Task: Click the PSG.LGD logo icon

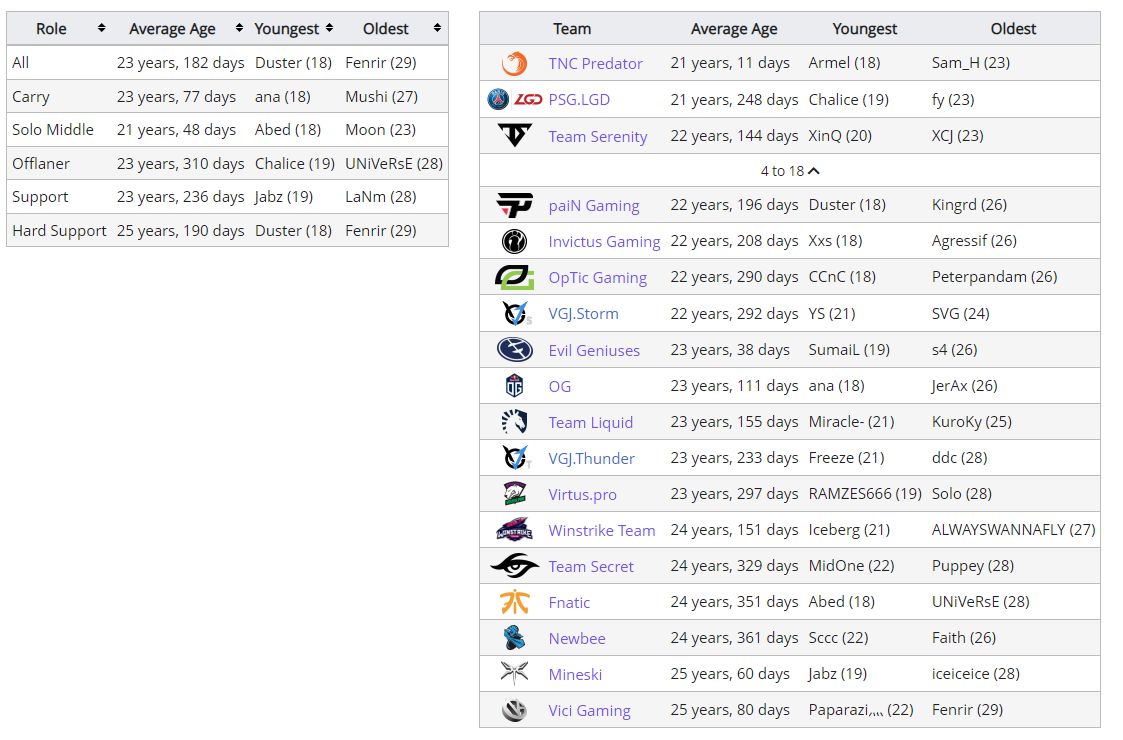Action: point(514,99)
